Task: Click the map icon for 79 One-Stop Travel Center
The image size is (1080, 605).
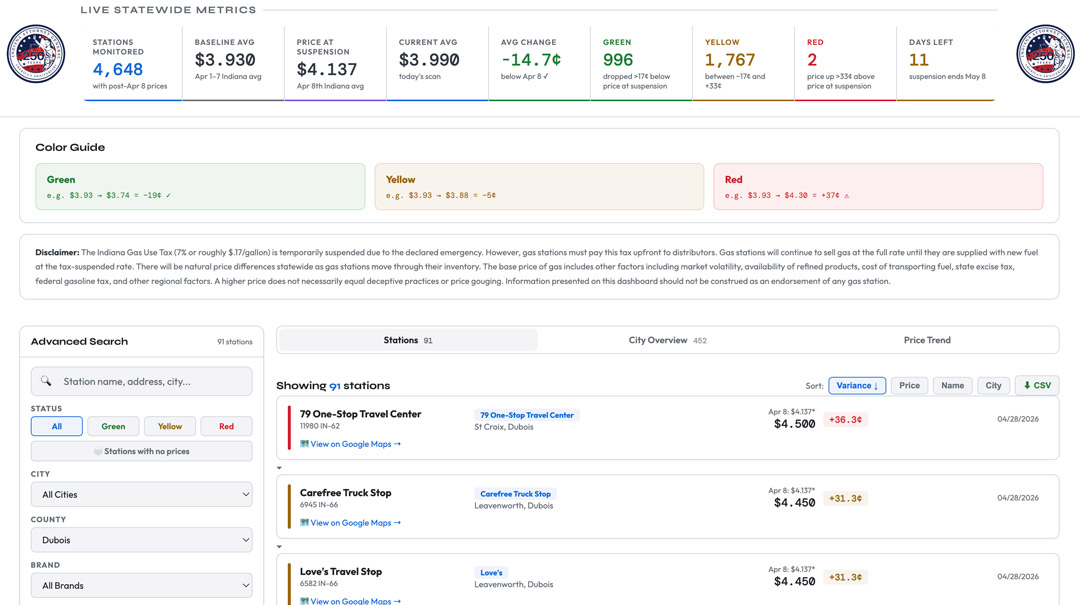Action: pyautogui.click(x=304, y=444)
